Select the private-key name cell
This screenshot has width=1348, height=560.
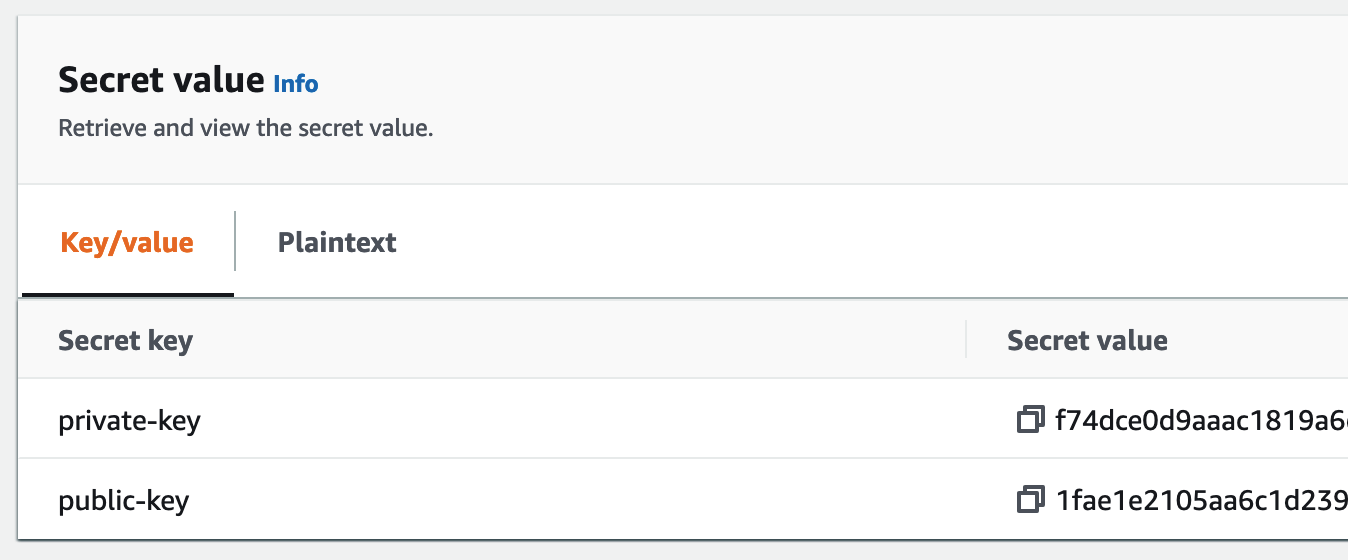pos(130,421)
